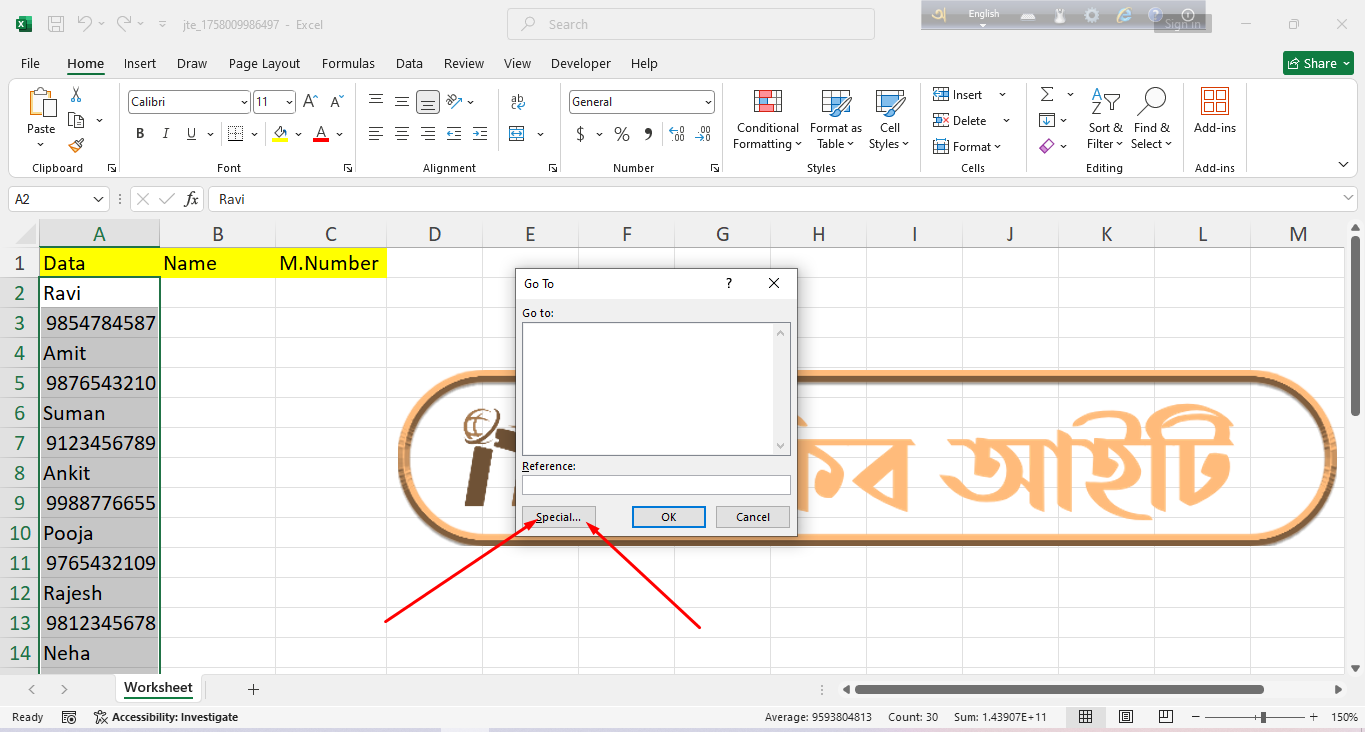Image resolution: width=1365 pixels, height=732 pixels.
Task: Open the Sort & Filter menu
Action: (1105, 120)
